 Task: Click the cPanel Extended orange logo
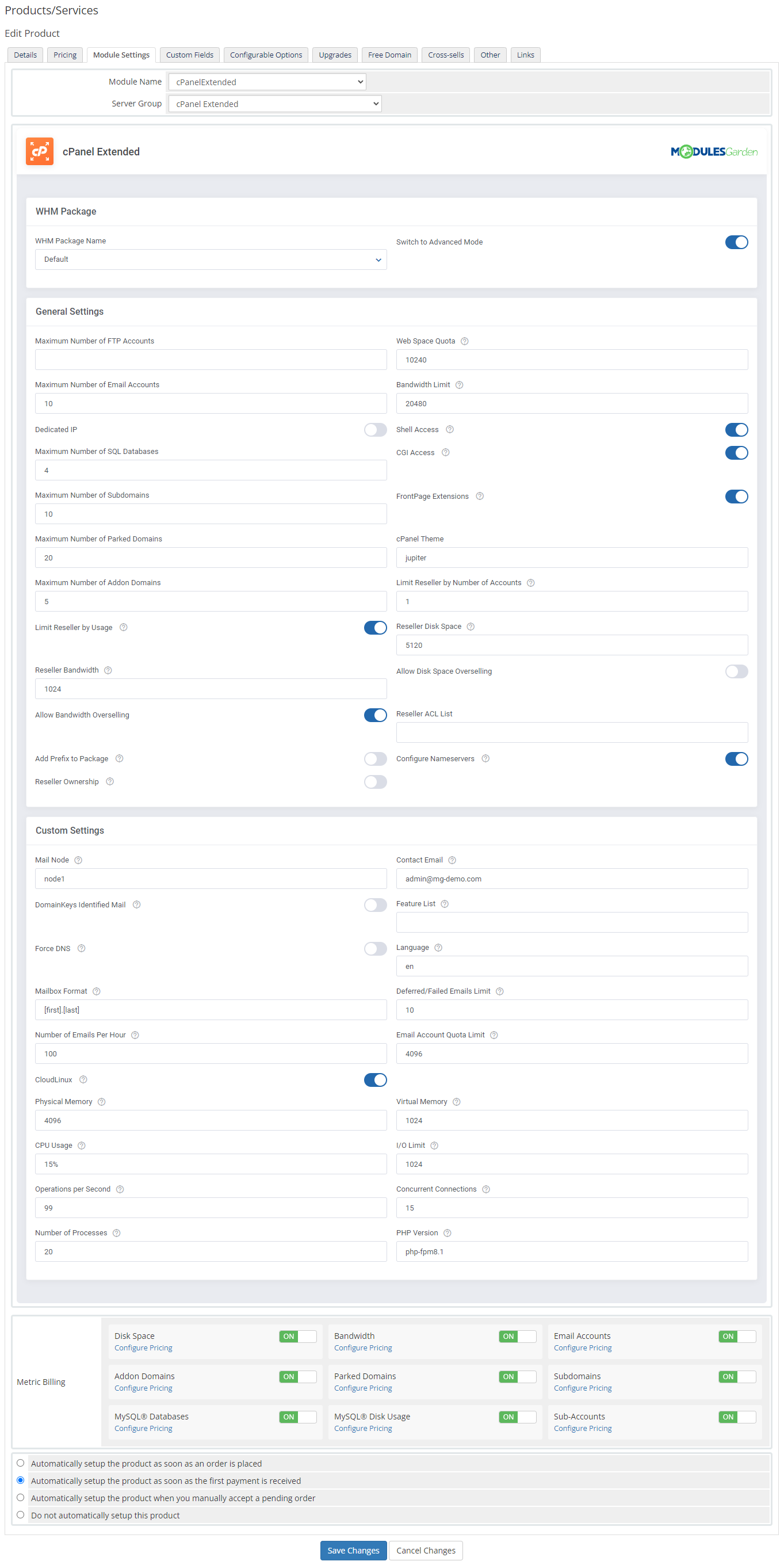(40, 152)
